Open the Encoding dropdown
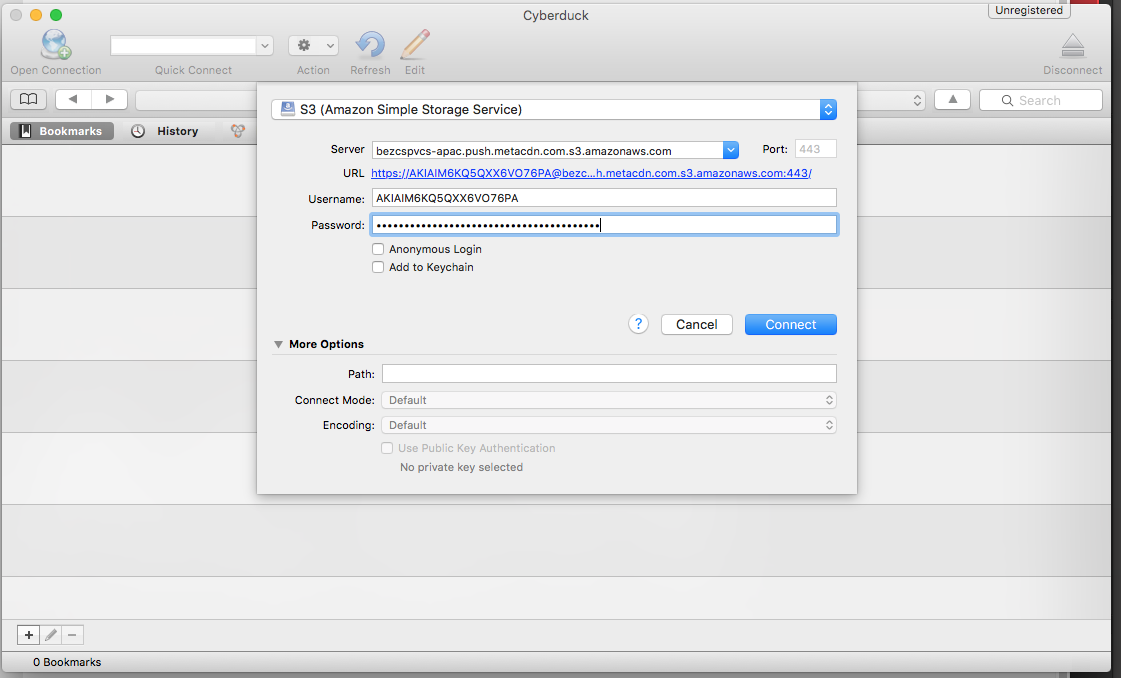Screen dimensions: 1121x678 609,425
